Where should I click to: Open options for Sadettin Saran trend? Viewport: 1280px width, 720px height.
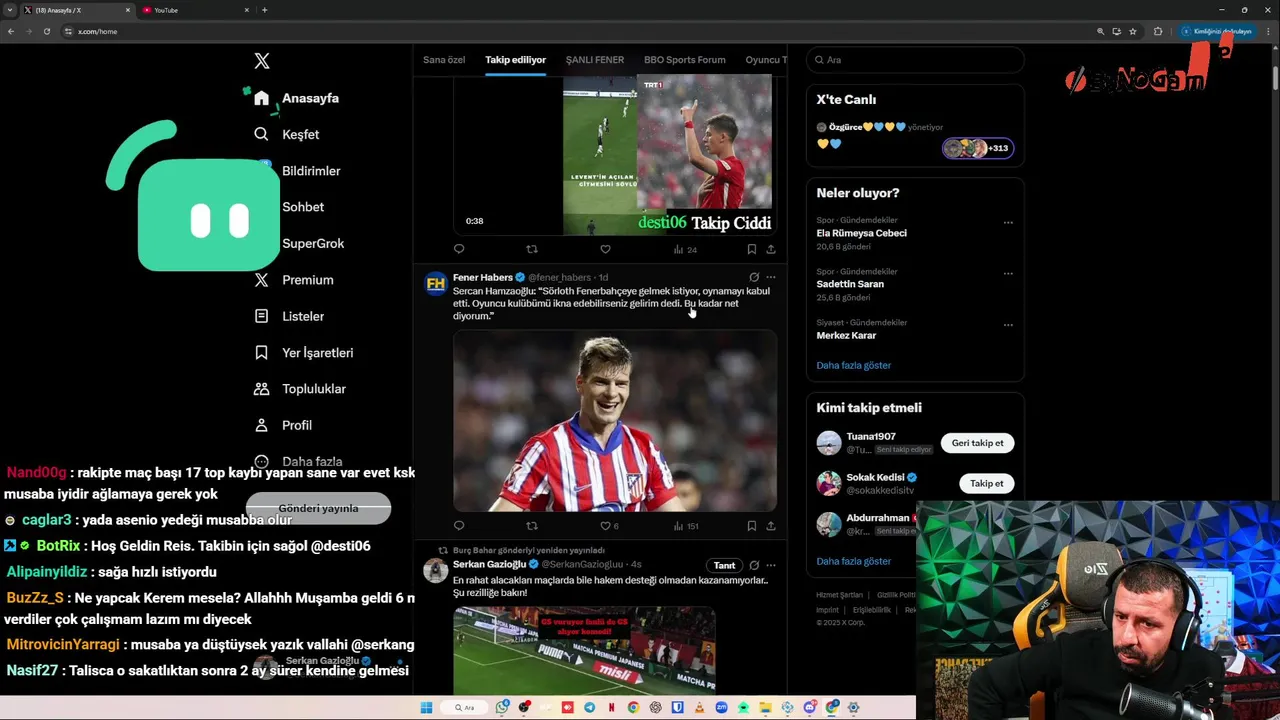(1008, 273)
